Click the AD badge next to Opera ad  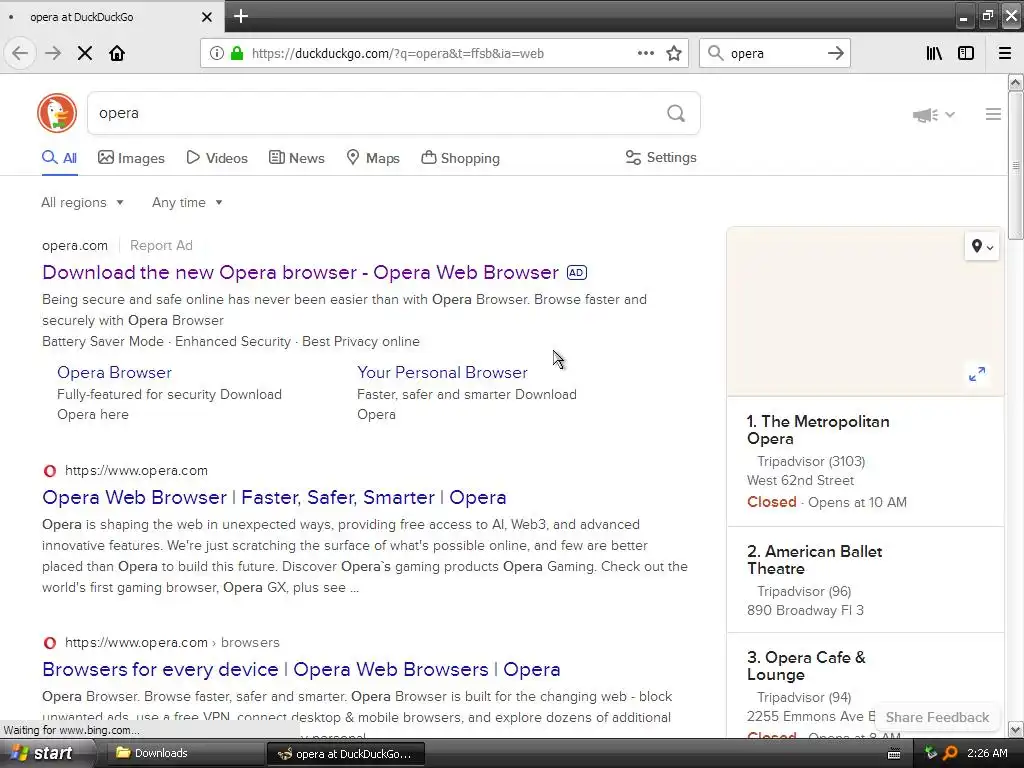point(577,272)
